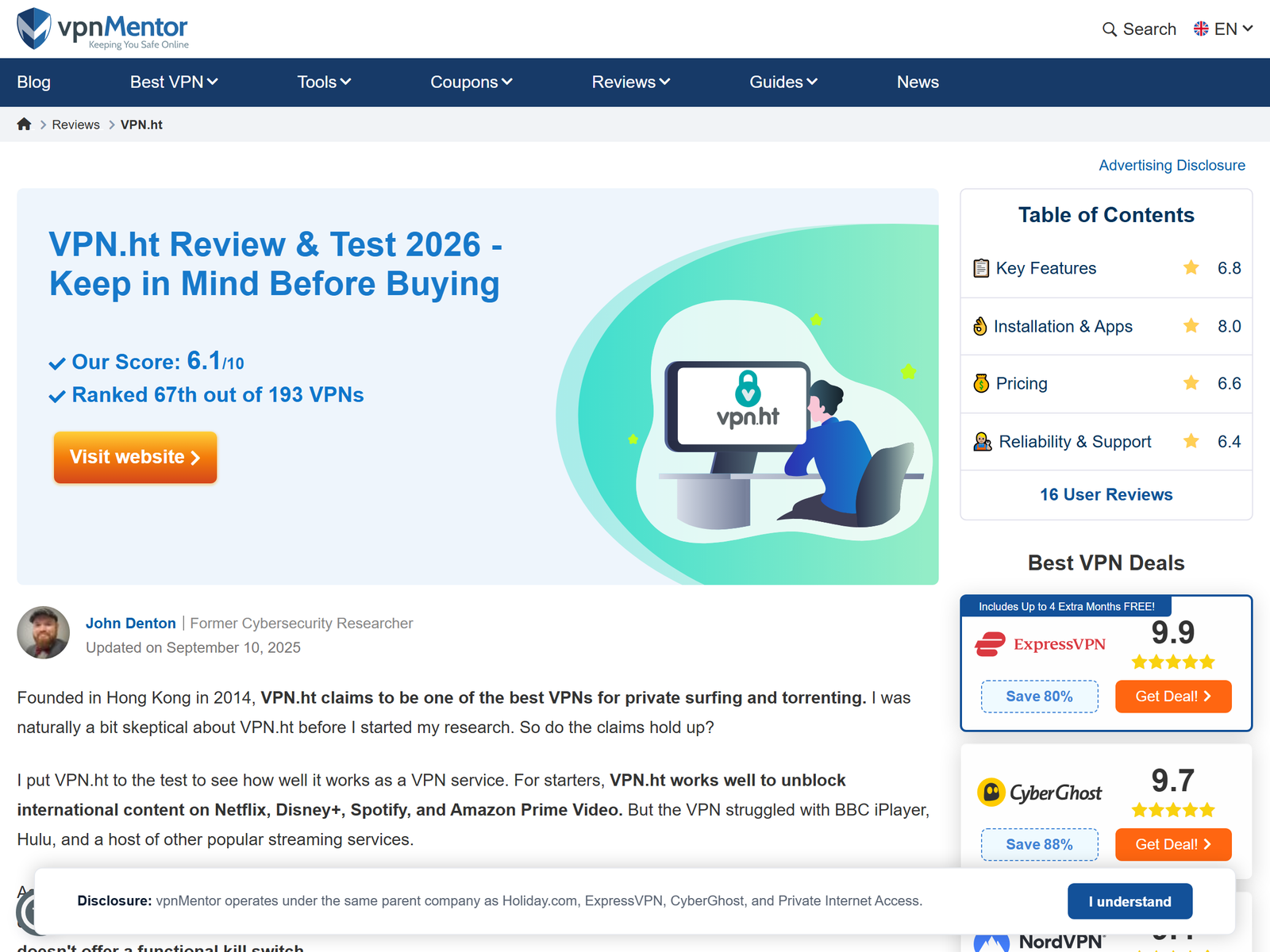The image size is (1270, 952).
Task: Click the Best VPN Deals heading
Action: click(1106, 562)
